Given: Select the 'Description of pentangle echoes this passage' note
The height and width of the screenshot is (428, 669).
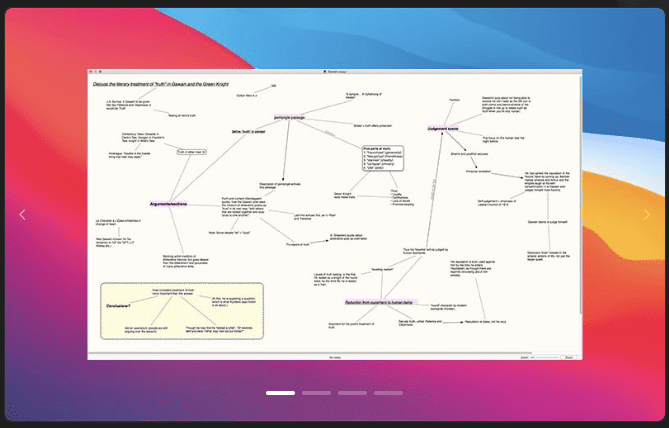Looking at the screenshot, I should pyautogui.click(x=280, y=186).
